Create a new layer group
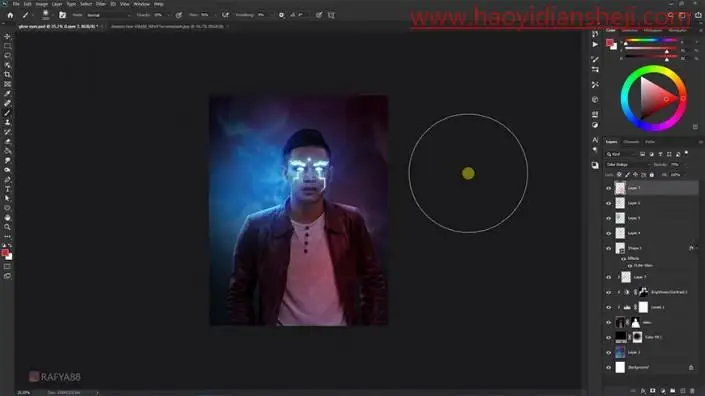 673,391
